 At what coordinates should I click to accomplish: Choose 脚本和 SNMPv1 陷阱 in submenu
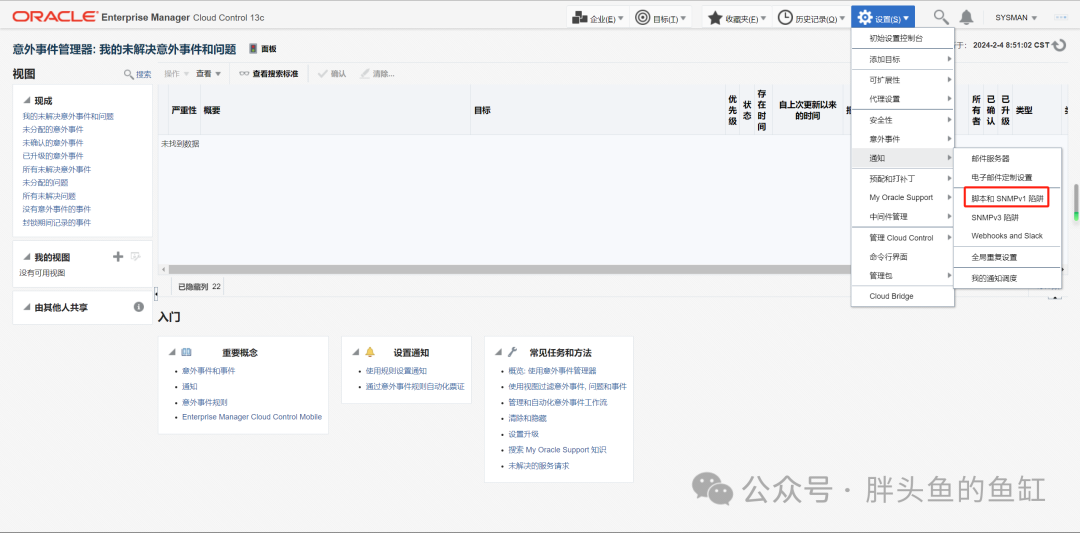[x=1007, y=198]
